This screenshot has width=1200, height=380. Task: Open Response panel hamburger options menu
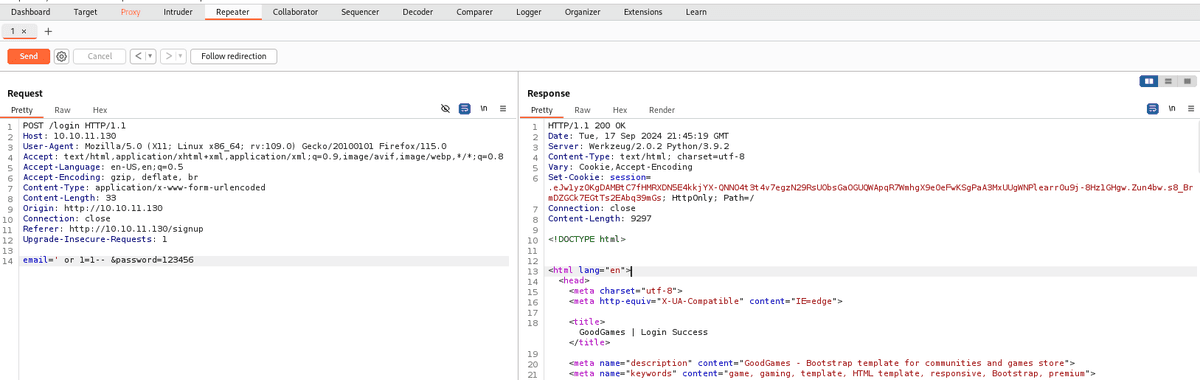(x=1190, y=109)
